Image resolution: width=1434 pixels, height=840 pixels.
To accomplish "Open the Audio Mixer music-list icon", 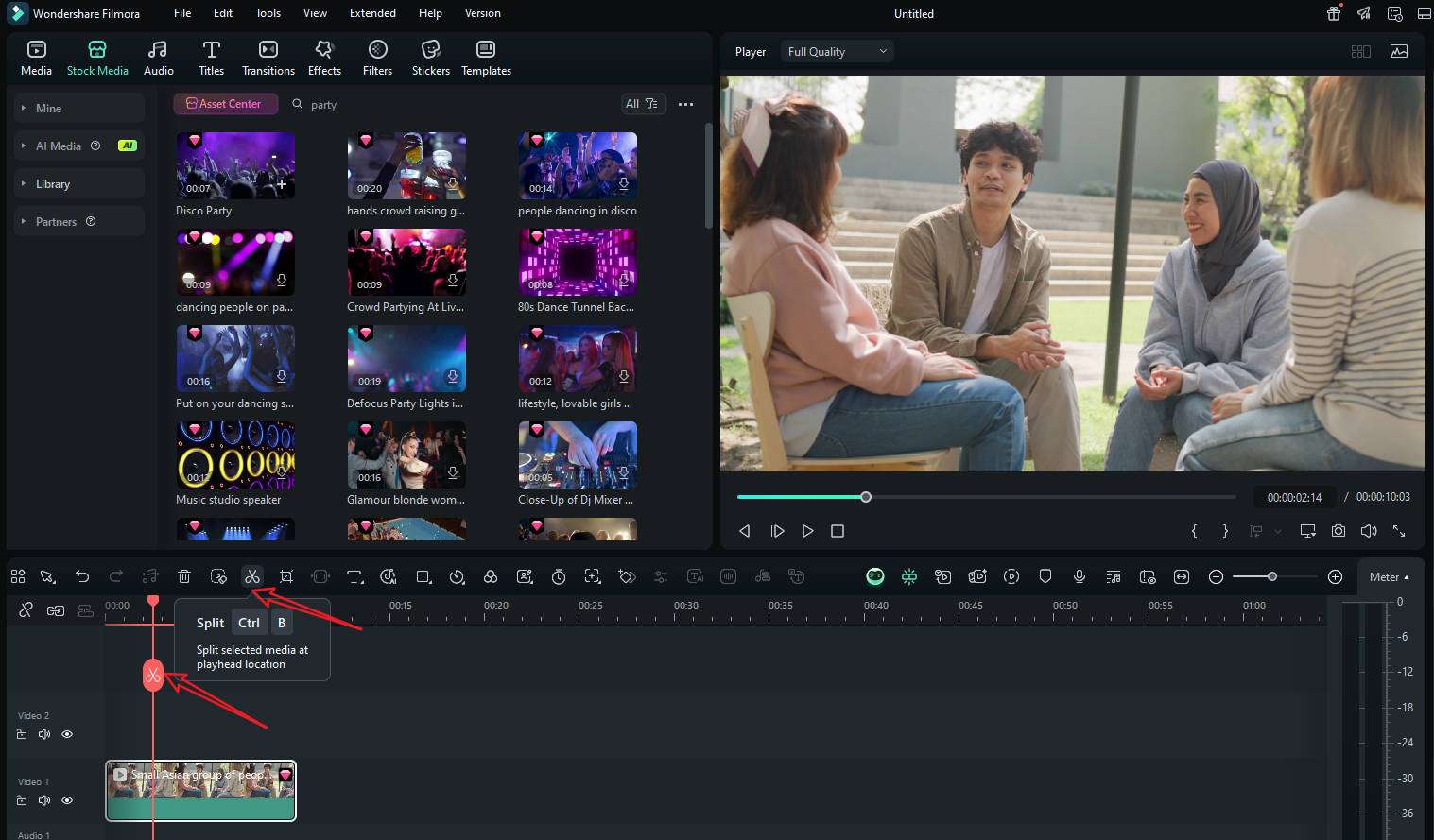I will [1114, 576].
